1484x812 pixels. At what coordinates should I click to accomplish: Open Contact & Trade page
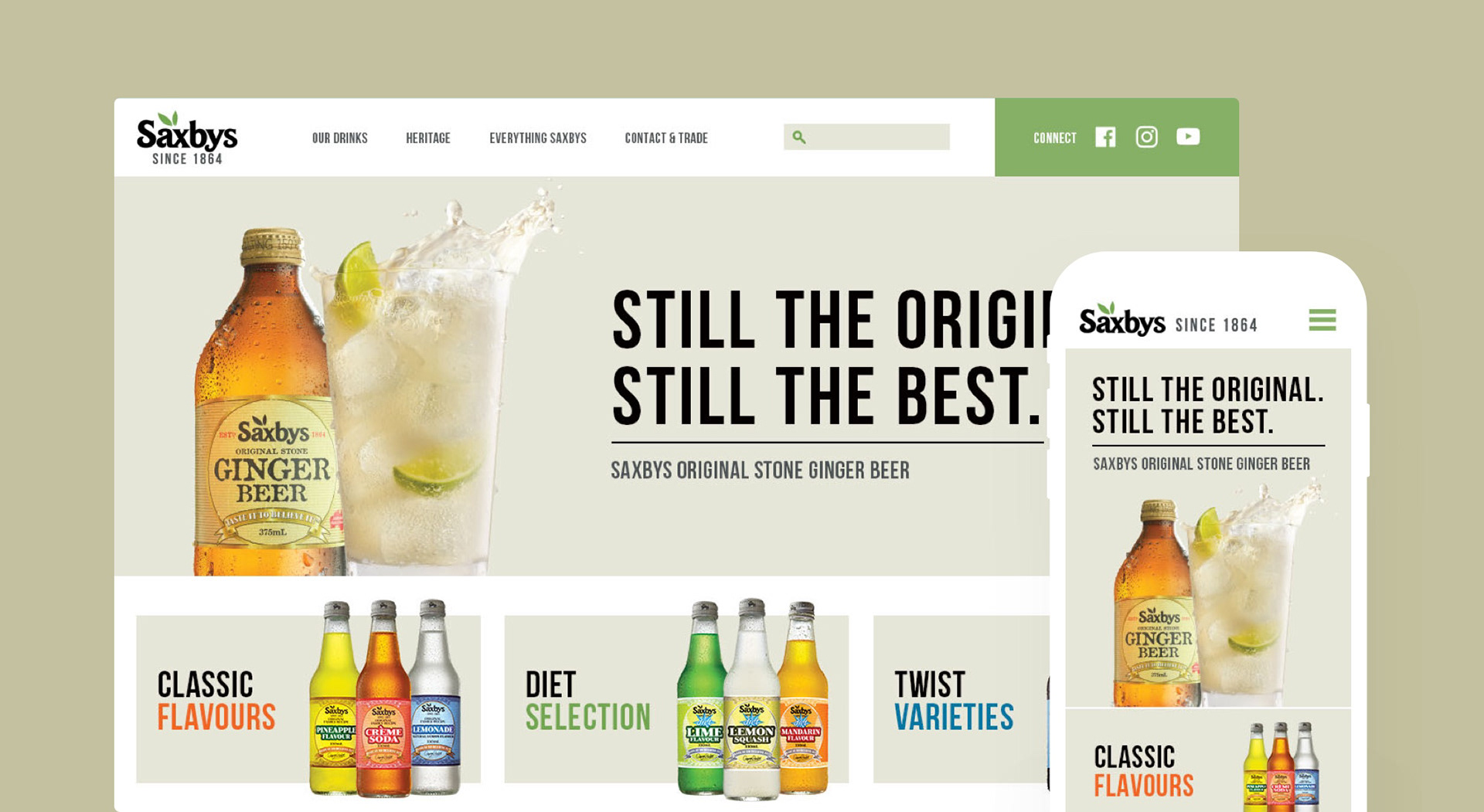click(666, 138)
